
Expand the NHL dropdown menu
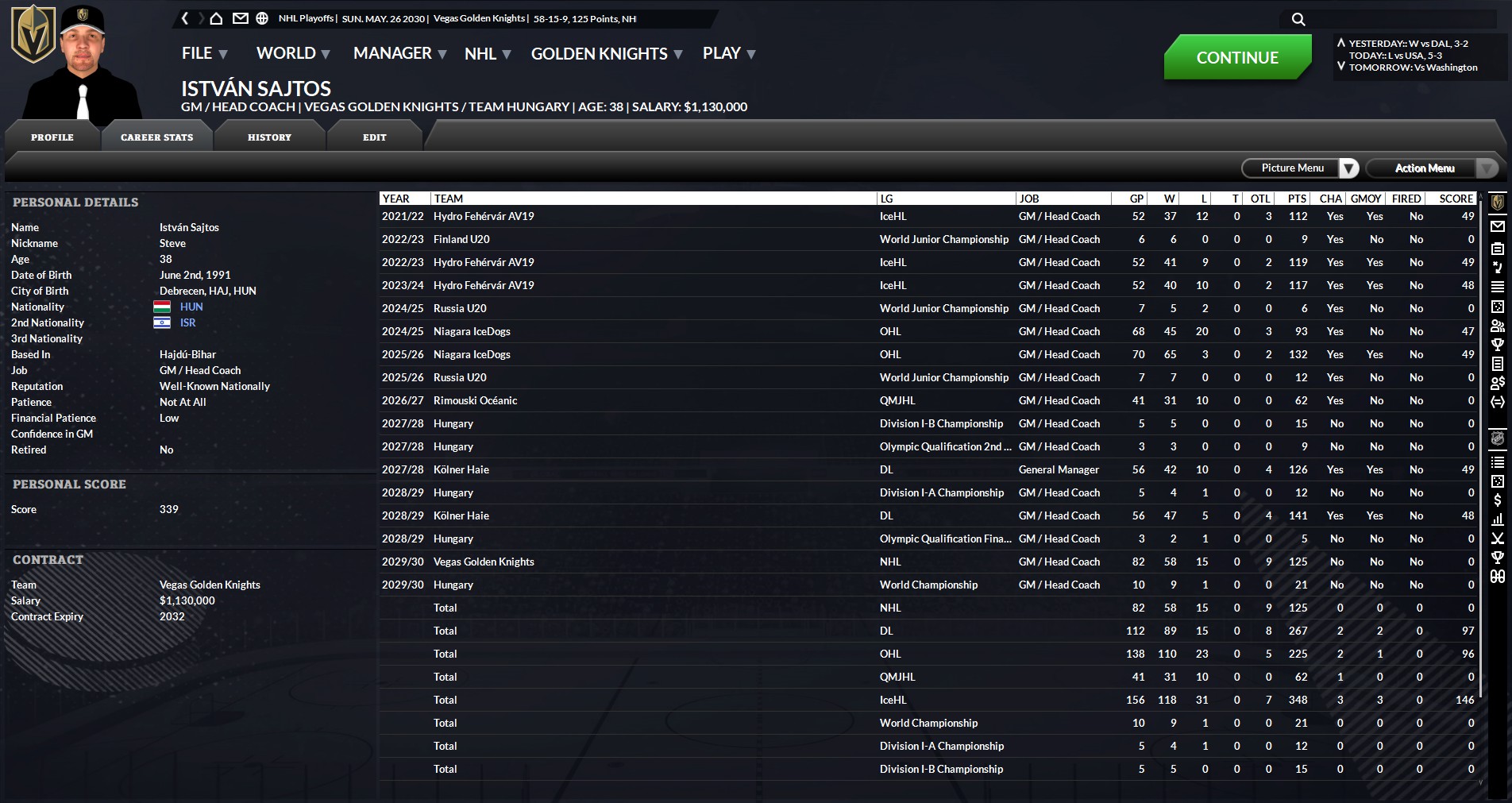pyautogui.click(x=488, y=53)
